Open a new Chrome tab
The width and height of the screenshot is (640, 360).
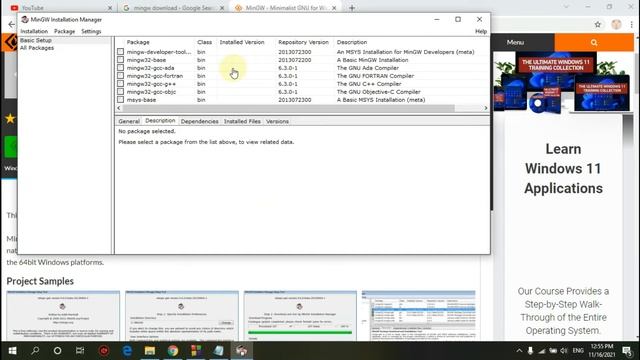[352, 8]
